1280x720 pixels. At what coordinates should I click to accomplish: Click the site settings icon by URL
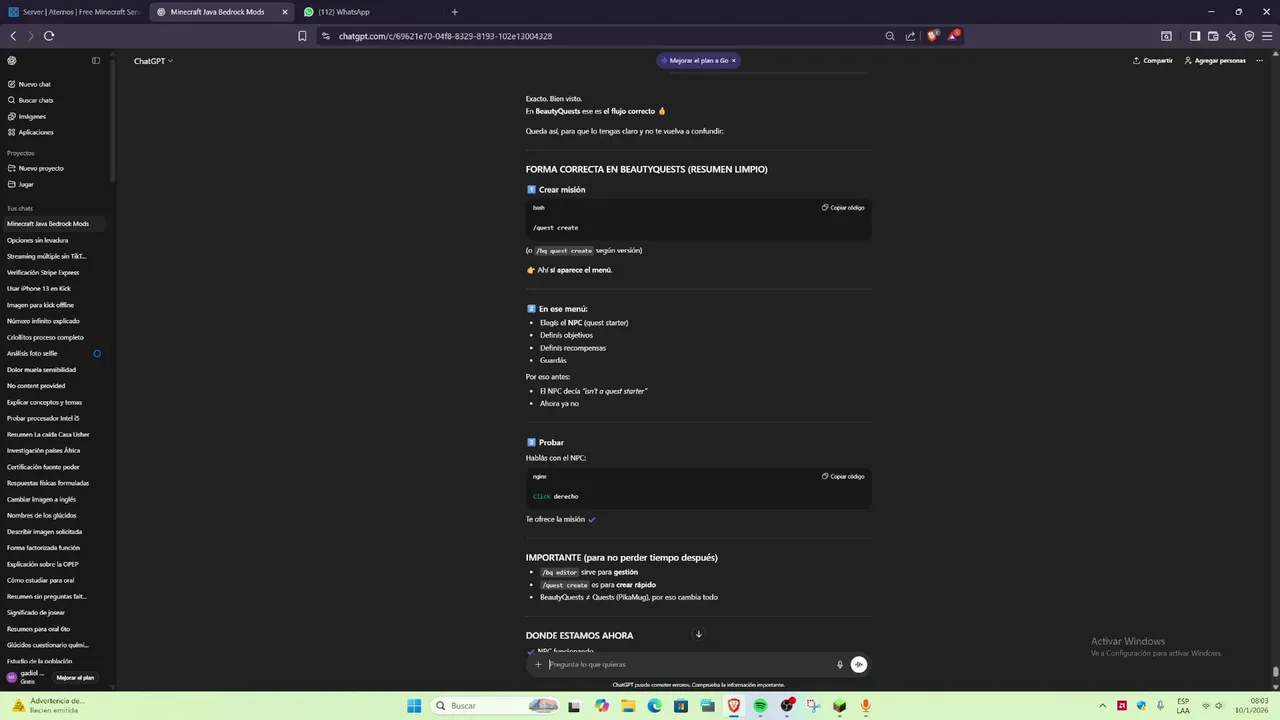click(x=325, y=36)
